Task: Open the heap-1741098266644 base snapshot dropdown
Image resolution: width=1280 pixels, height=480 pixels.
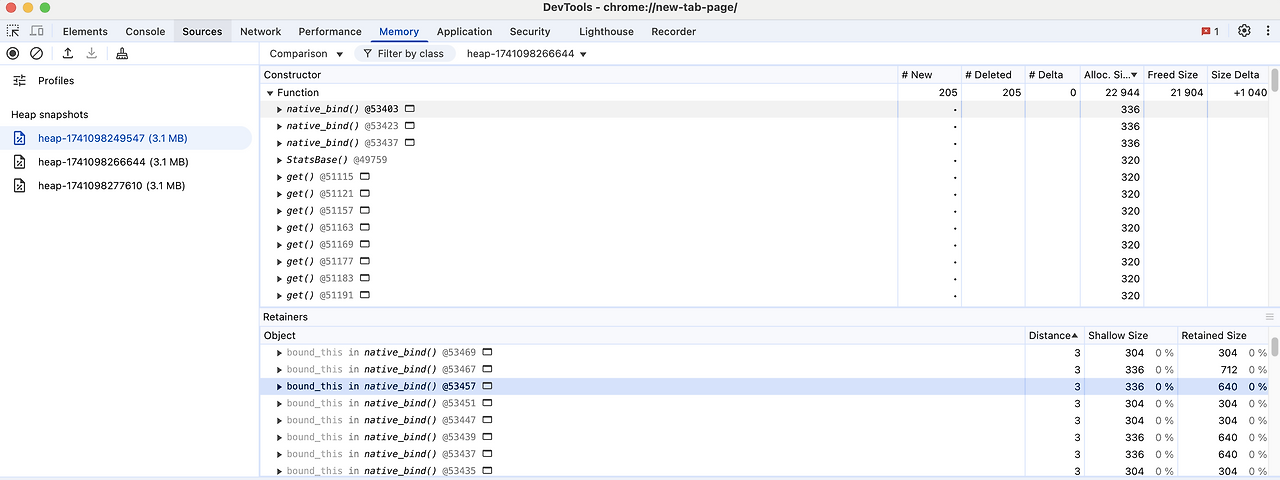Action: pos(527,54)
